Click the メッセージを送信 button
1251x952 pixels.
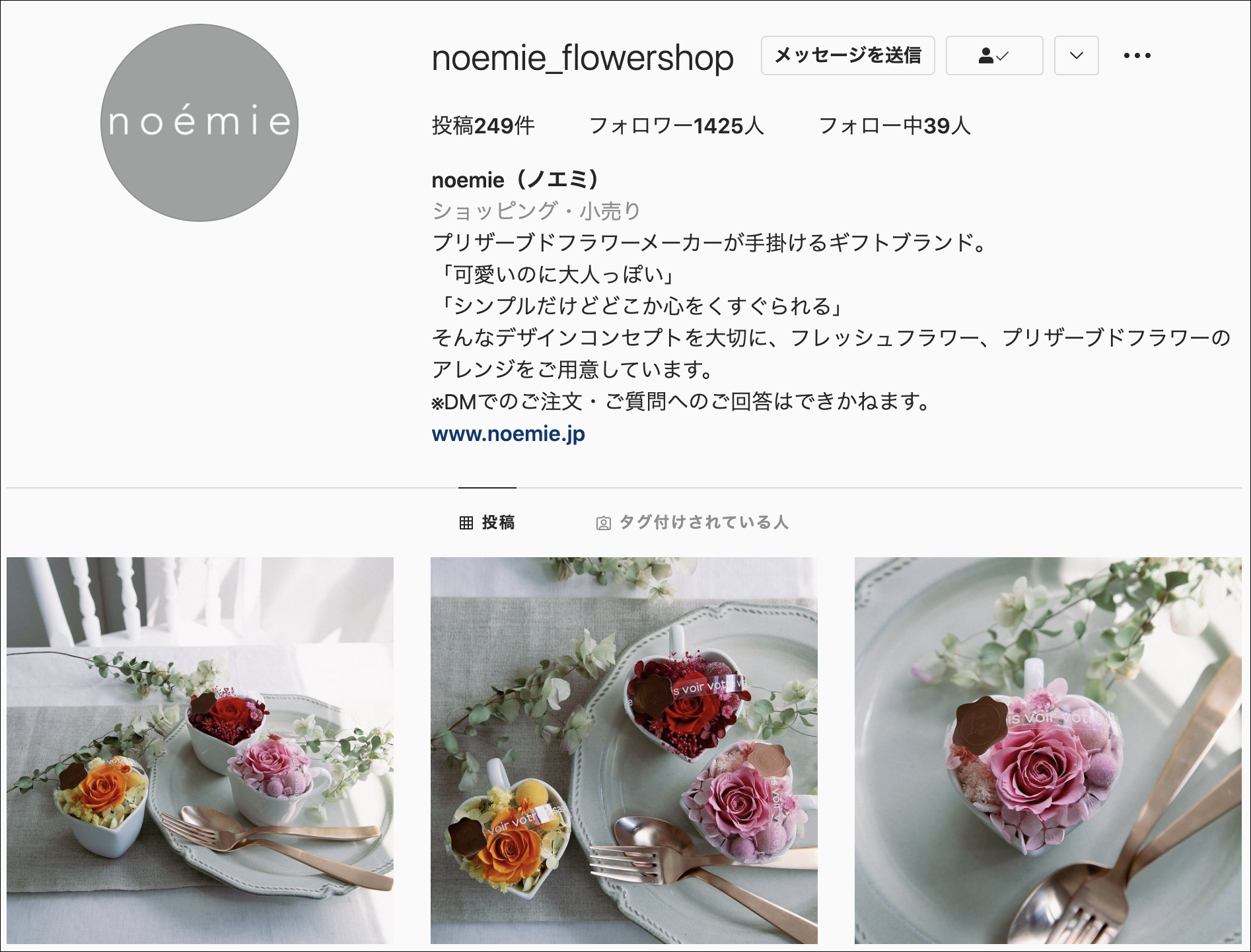847,55
